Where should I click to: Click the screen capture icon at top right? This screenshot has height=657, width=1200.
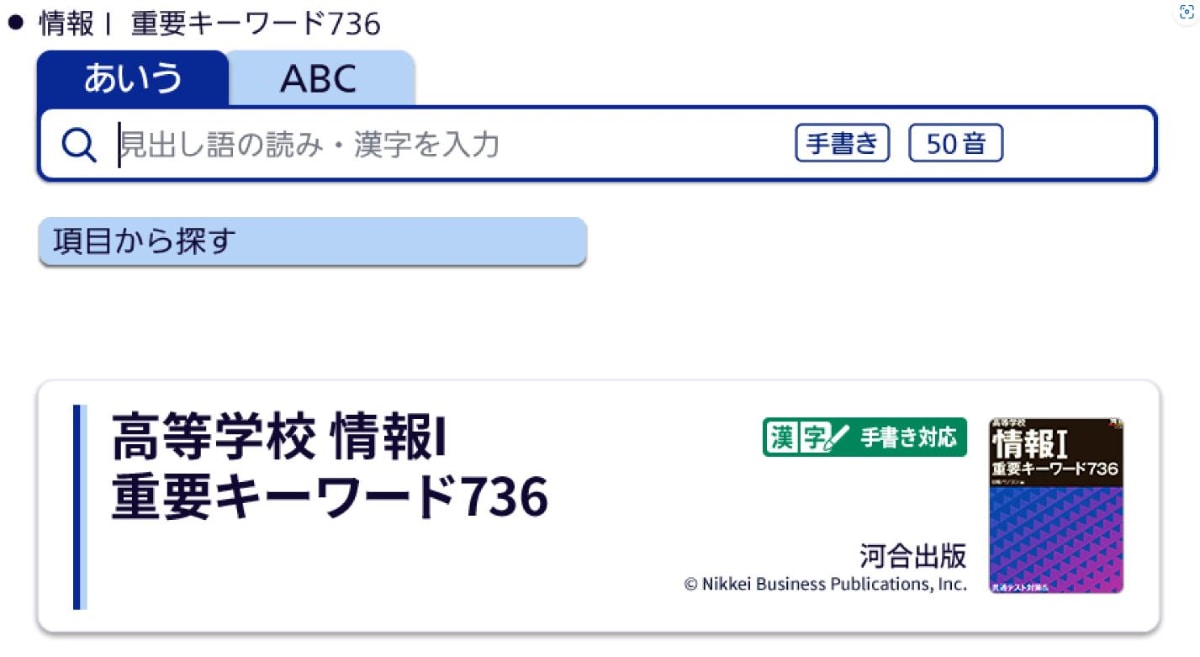coord(1184,11)
